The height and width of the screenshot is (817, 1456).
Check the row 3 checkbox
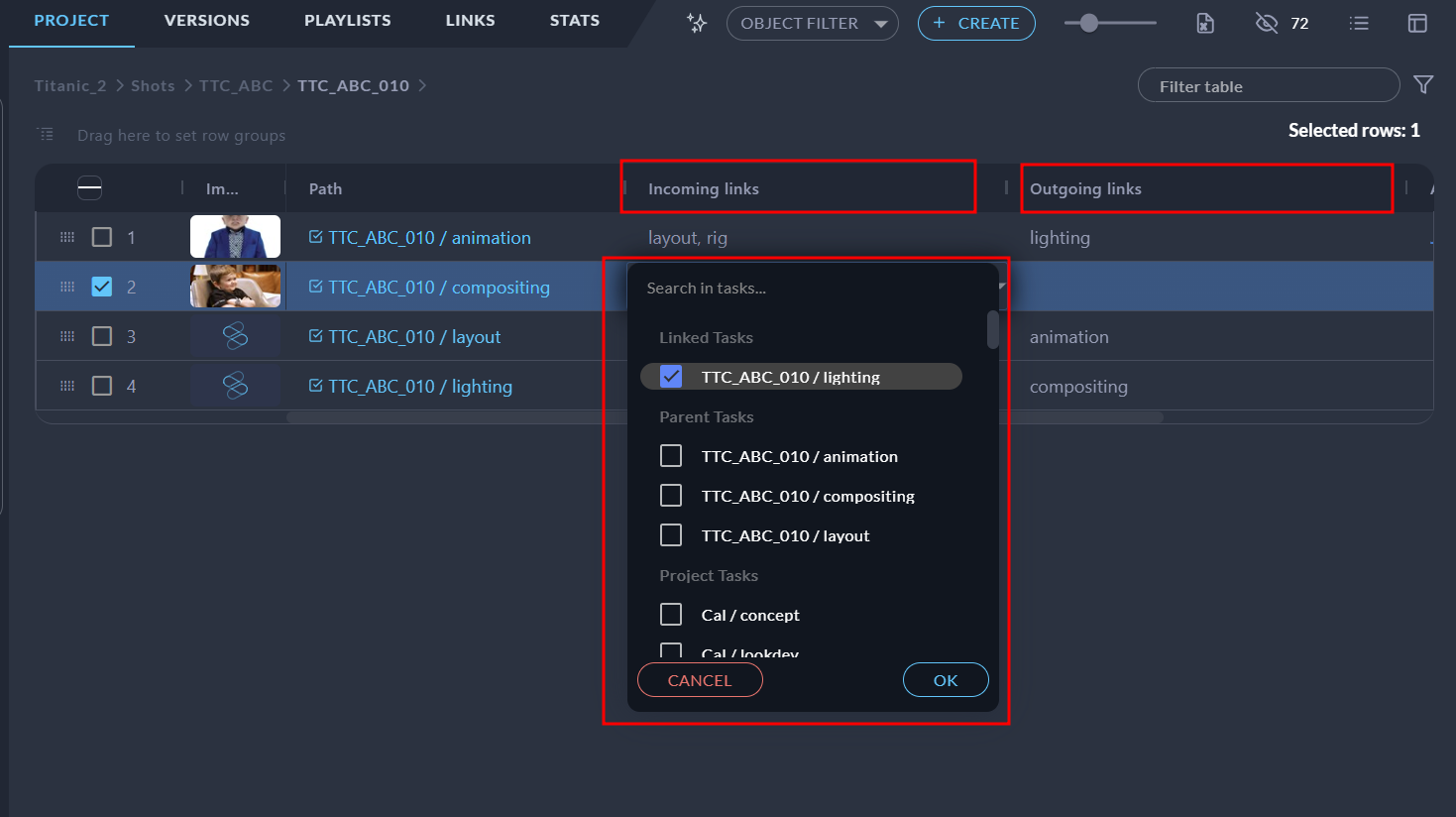(102, 336)
